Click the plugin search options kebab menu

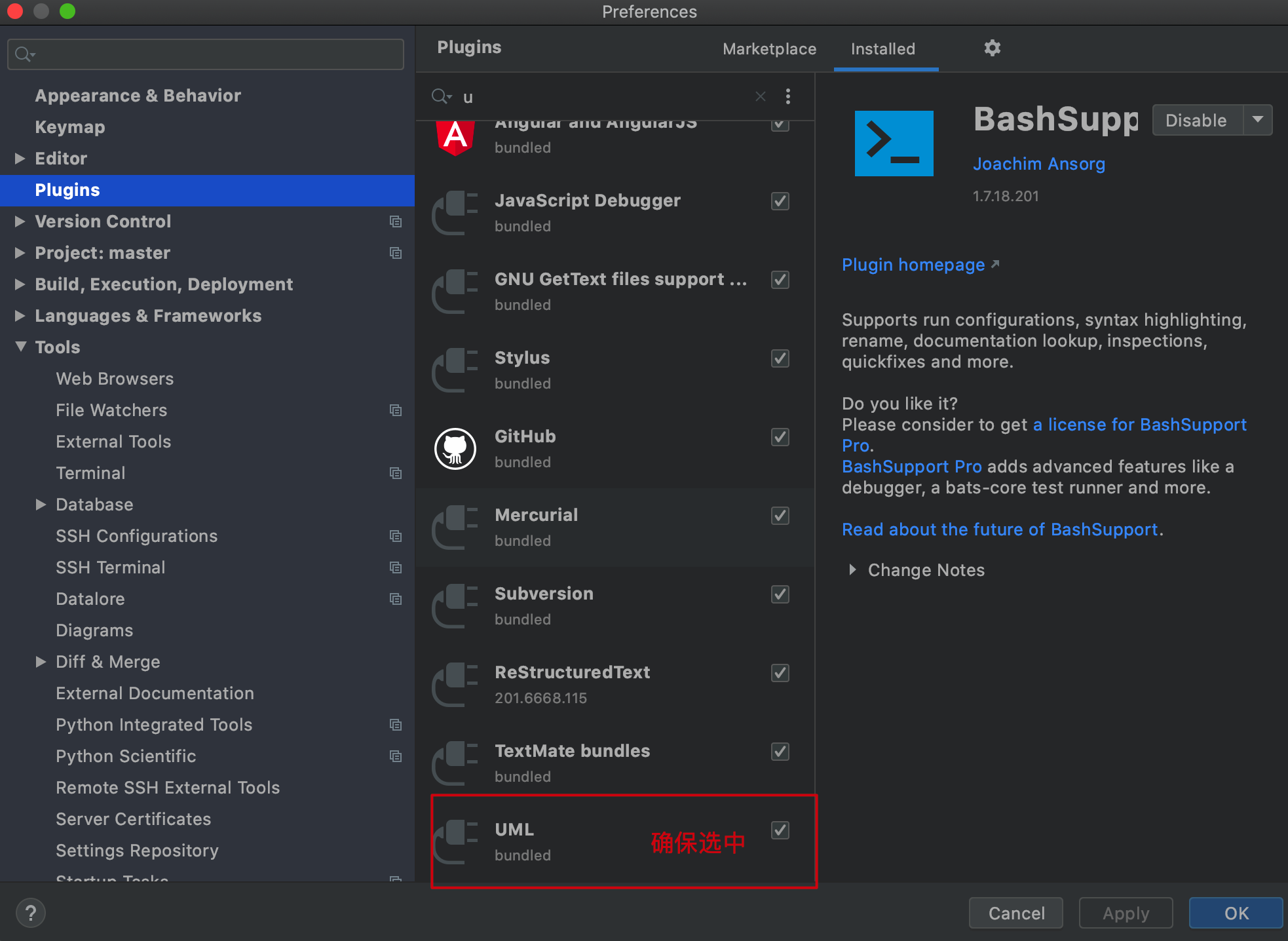[x=787, y=96]
